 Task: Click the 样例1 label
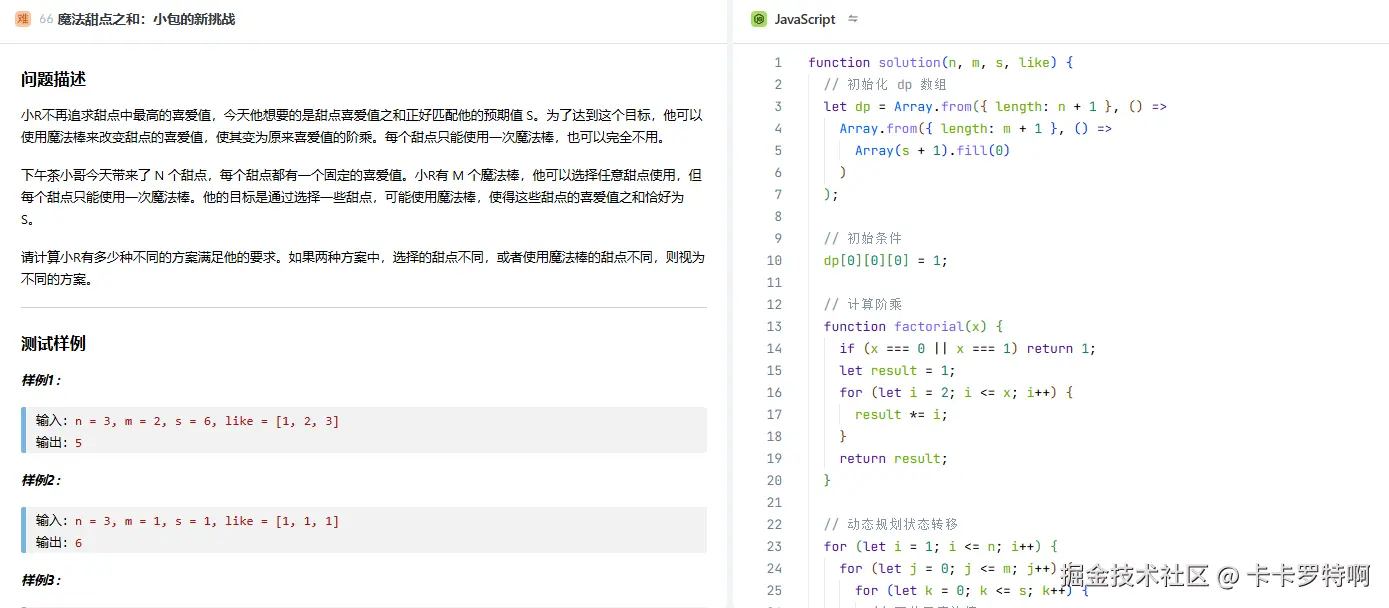click(39, 381)
